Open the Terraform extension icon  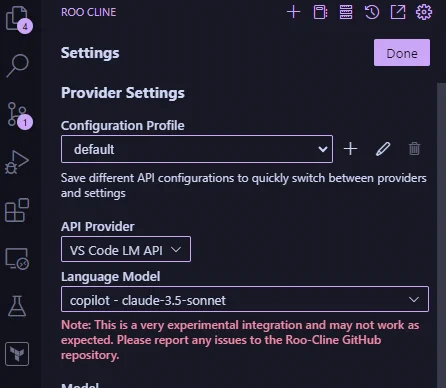coord(17,354)
